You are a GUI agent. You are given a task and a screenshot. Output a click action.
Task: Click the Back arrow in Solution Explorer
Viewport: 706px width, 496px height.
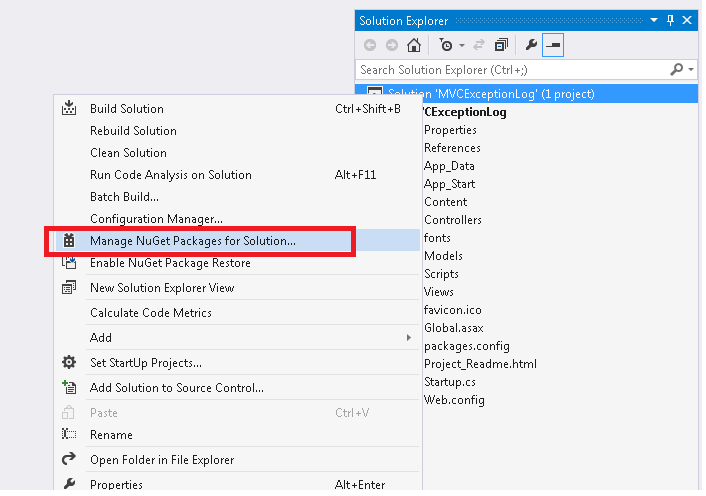coord(370,45)
